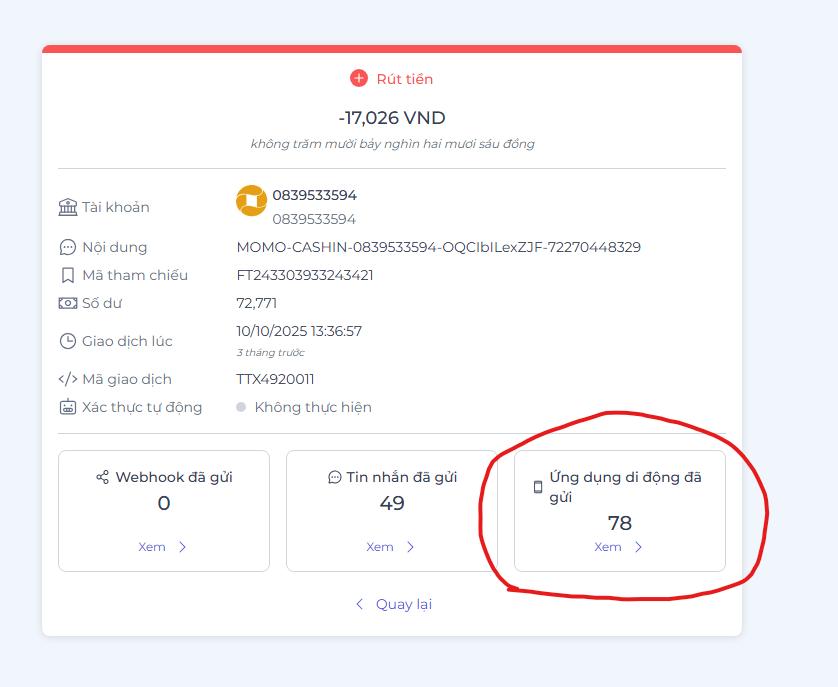Viewport: 838px width, 687px height.
Task: Click the Webhook đã gửi card title
Action: pos(174,477)
